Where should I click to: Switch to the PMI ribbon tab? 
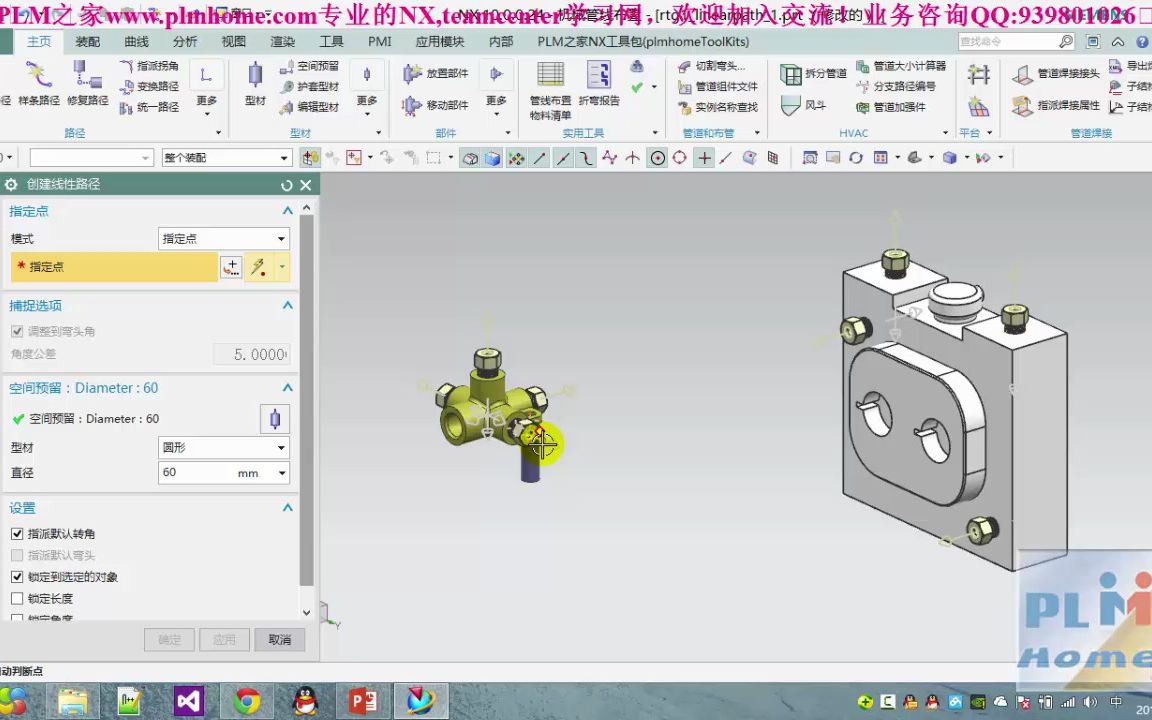(x=380, y=42)
